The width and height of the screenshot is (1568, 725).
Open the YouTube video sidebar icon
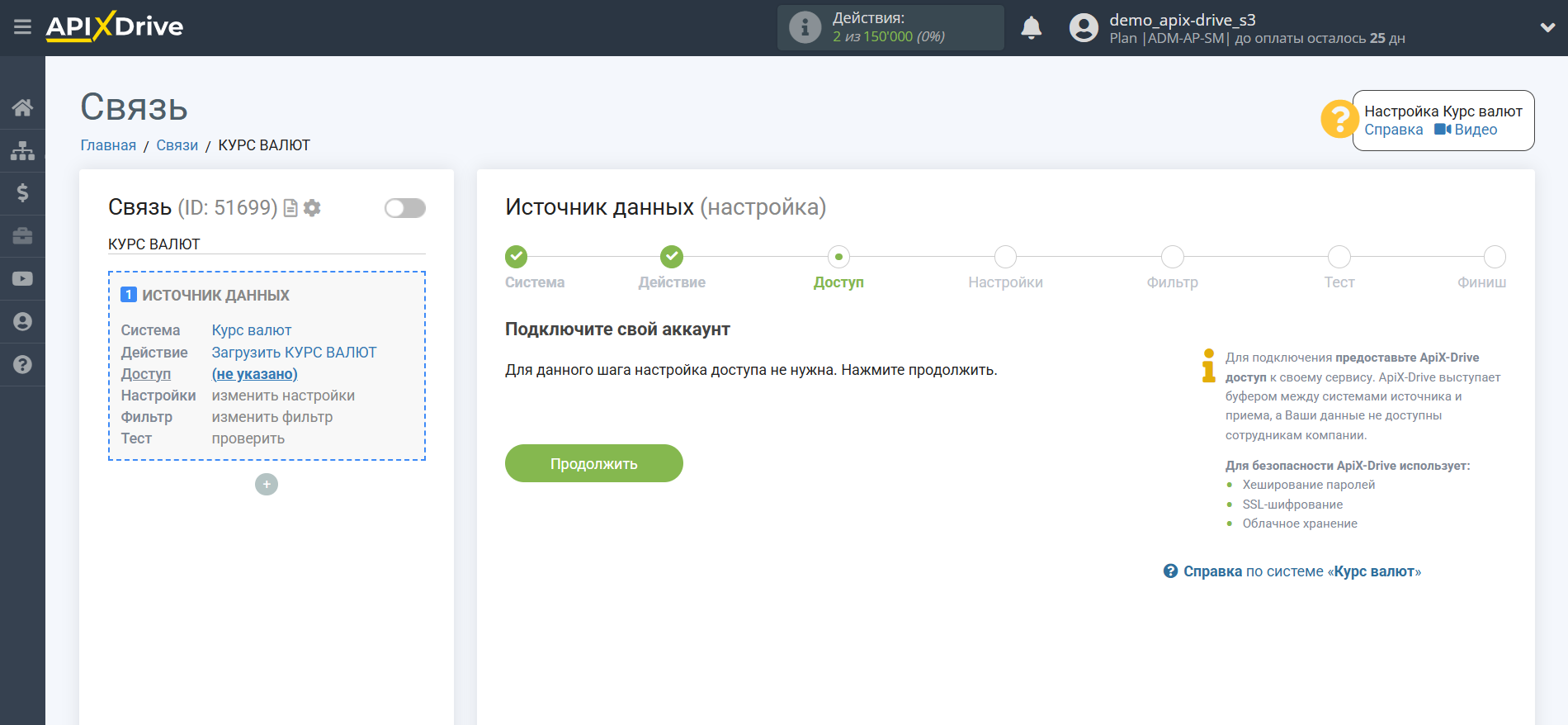tap(22, 279)
